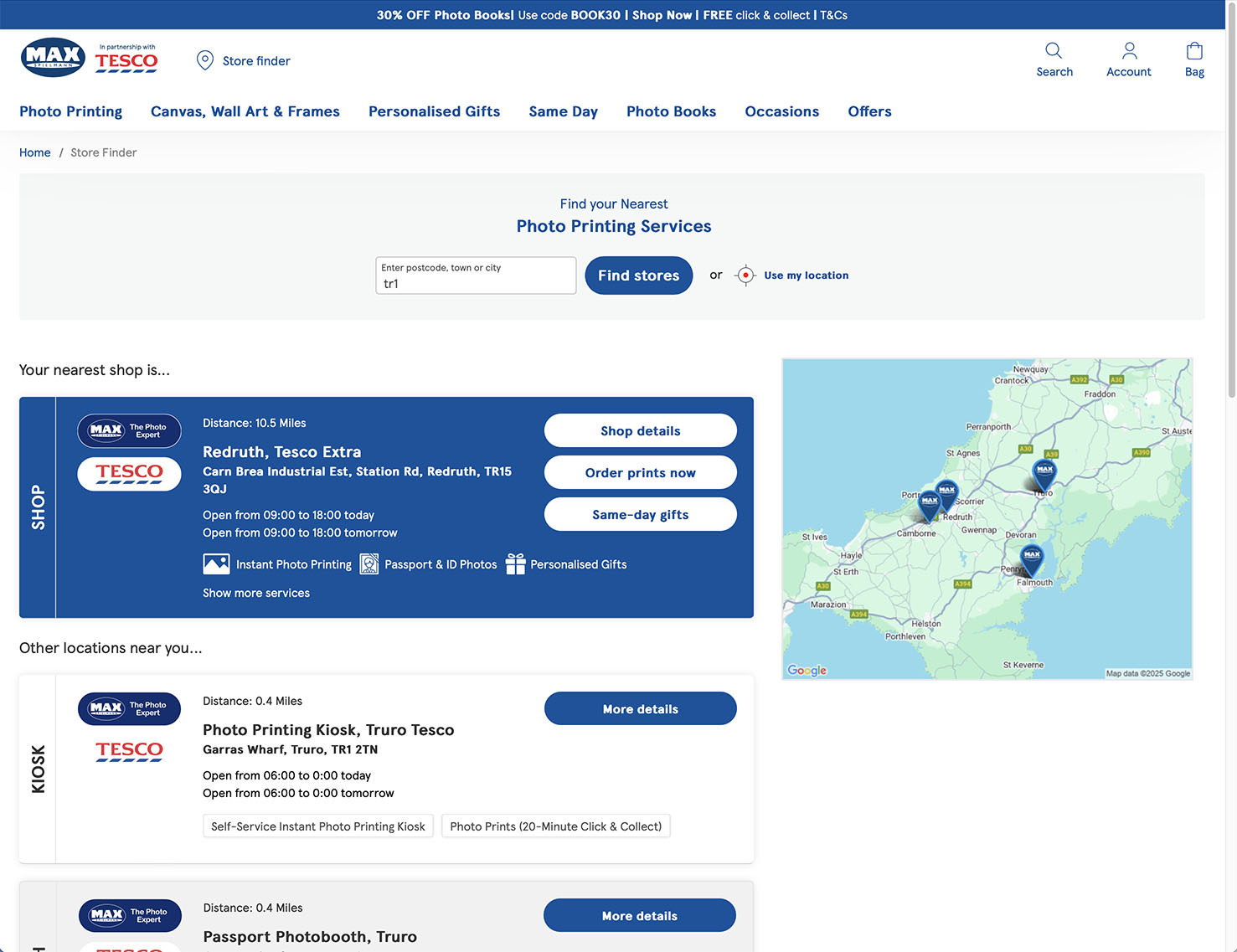Click Shop Now in promo banner
The image size is (1237, 952).
[x=662, y=15]
